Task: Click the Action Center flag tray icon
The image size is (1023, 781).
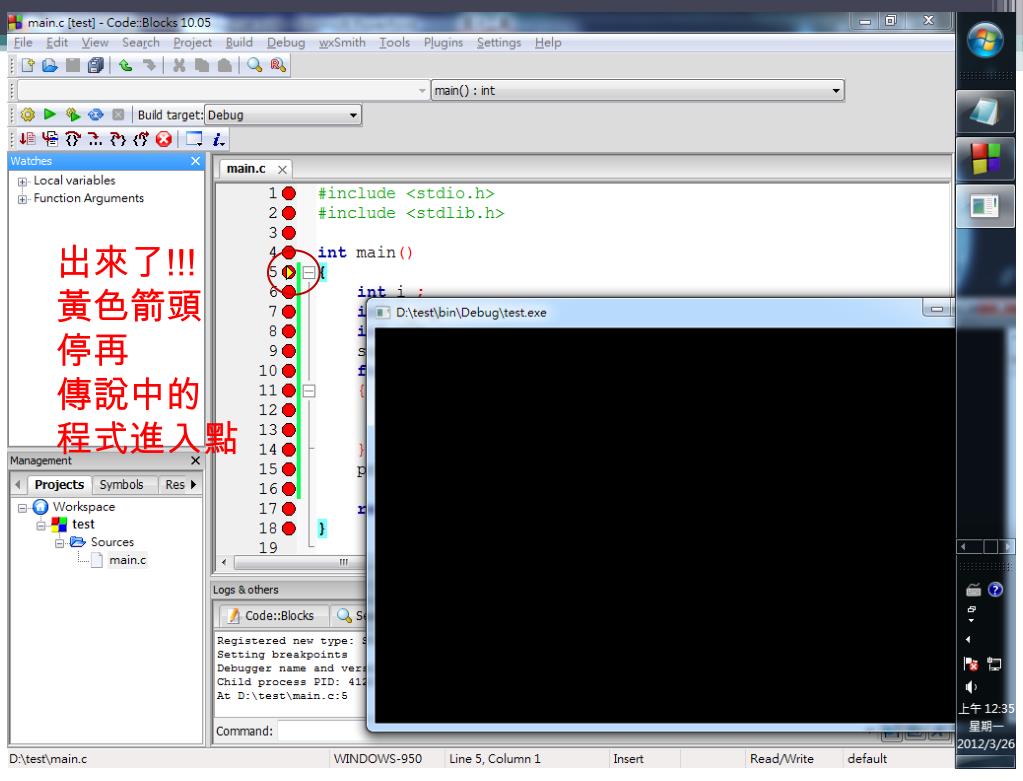Action: coord(971,664)
